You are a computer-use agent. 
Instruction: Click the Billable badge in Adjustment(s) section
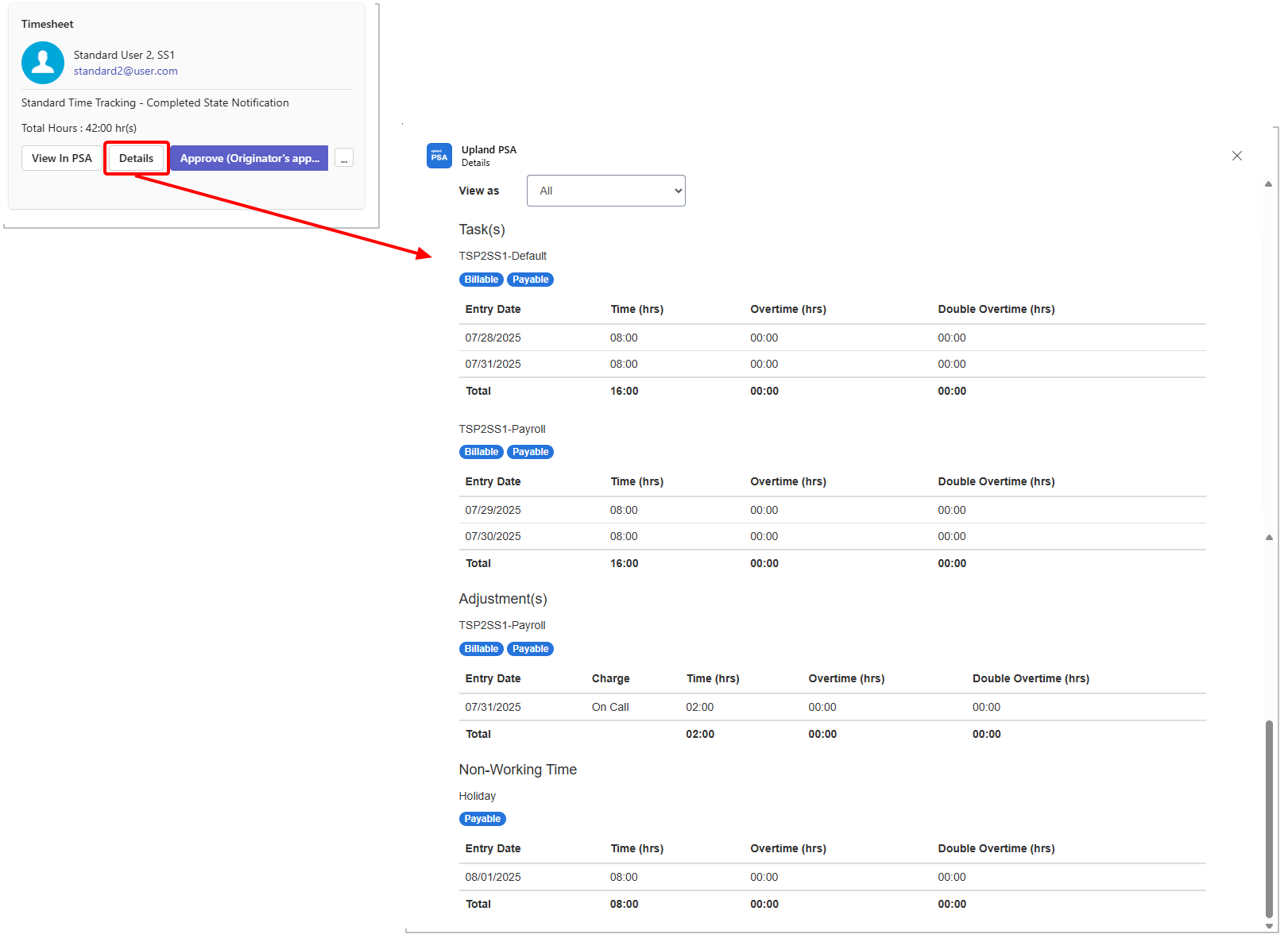(x=481, y=648)
